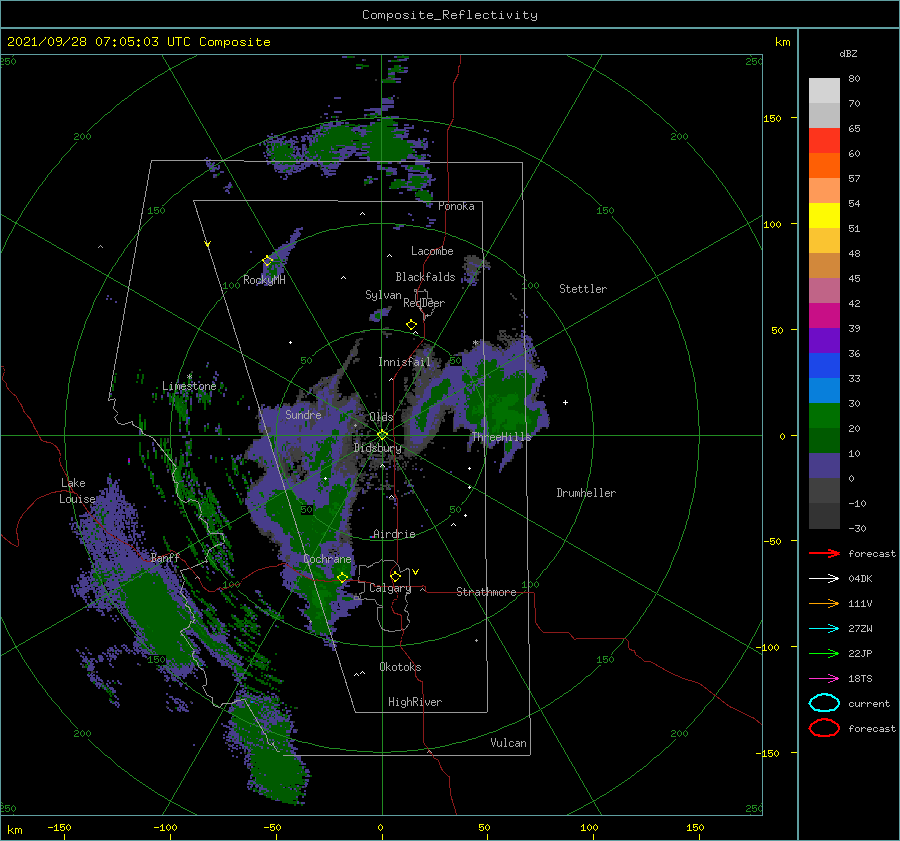
Task: Click the Blackfalds town label
Action: coord(425,277)
